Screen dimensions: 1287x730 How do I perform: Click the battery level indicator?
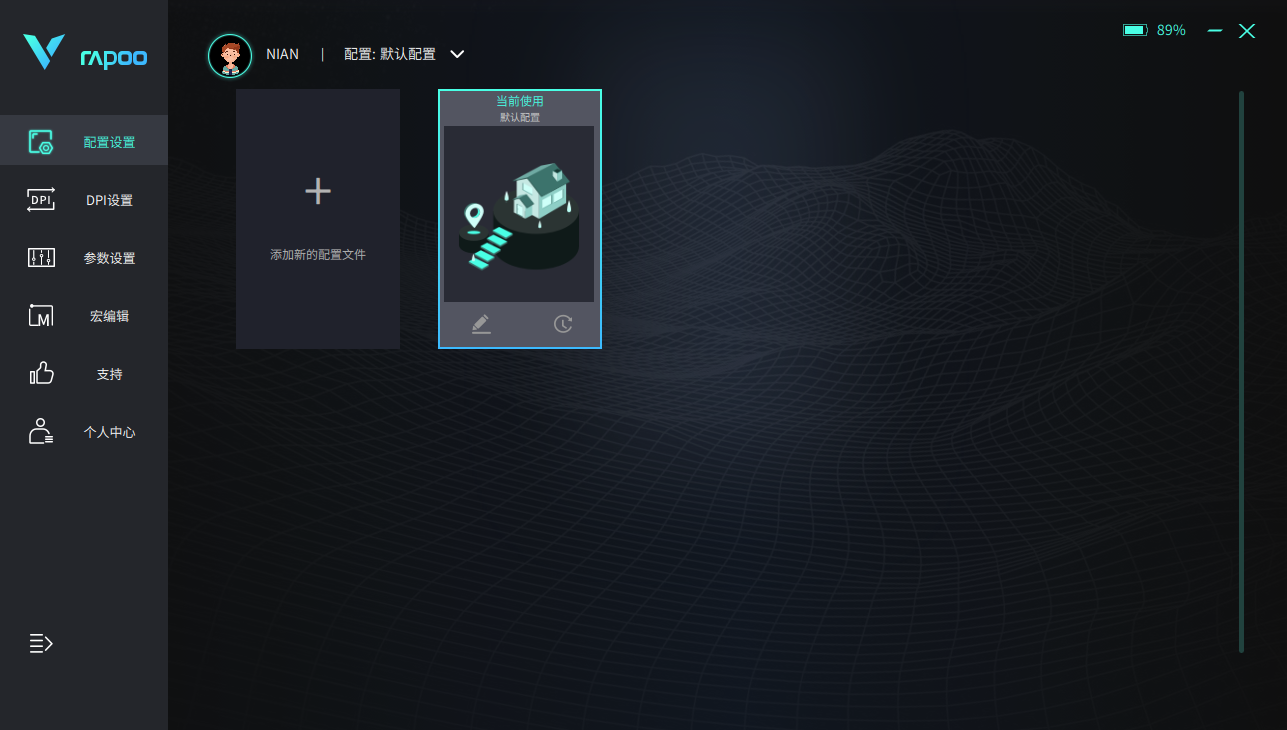click(x=1154, y=30)
